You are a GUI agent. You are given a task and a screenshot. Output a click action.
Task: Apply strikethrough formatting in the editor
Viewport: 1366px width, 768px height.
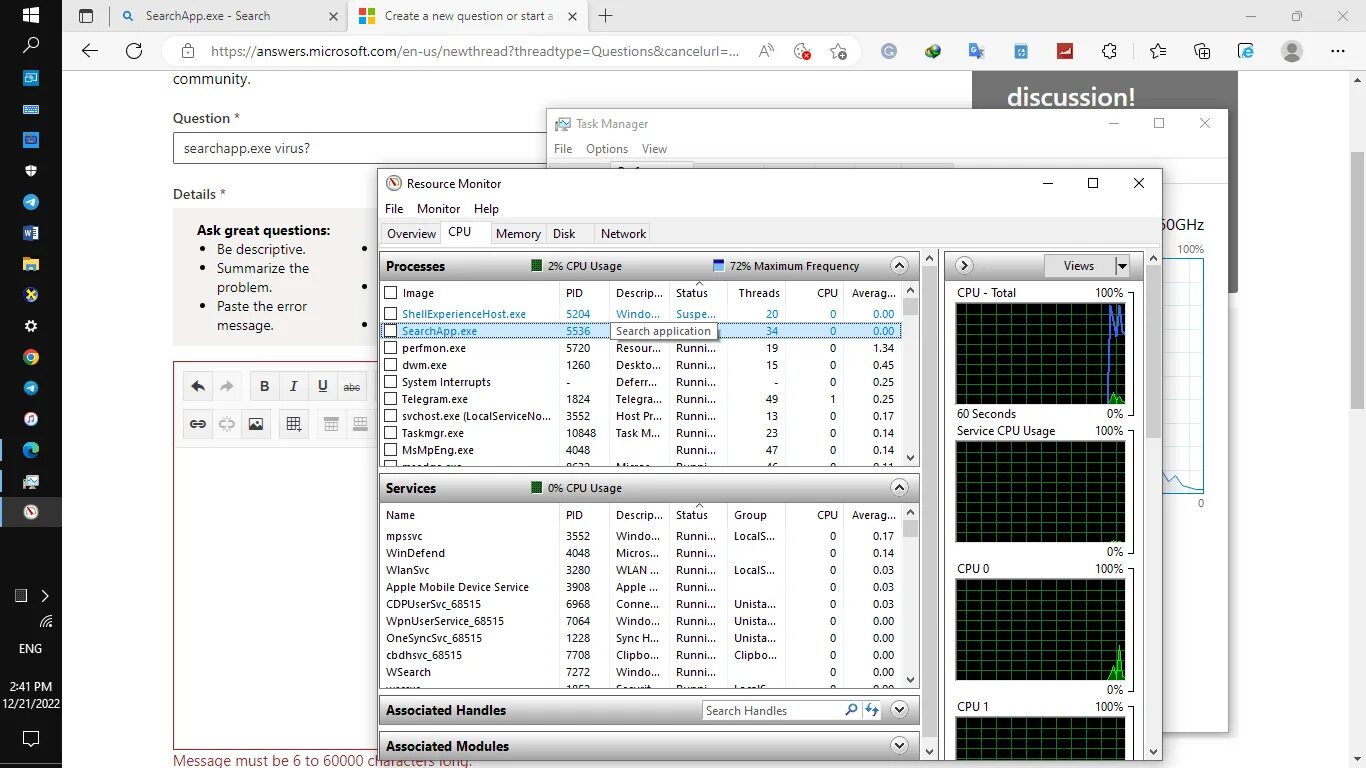tap(351, 386)
